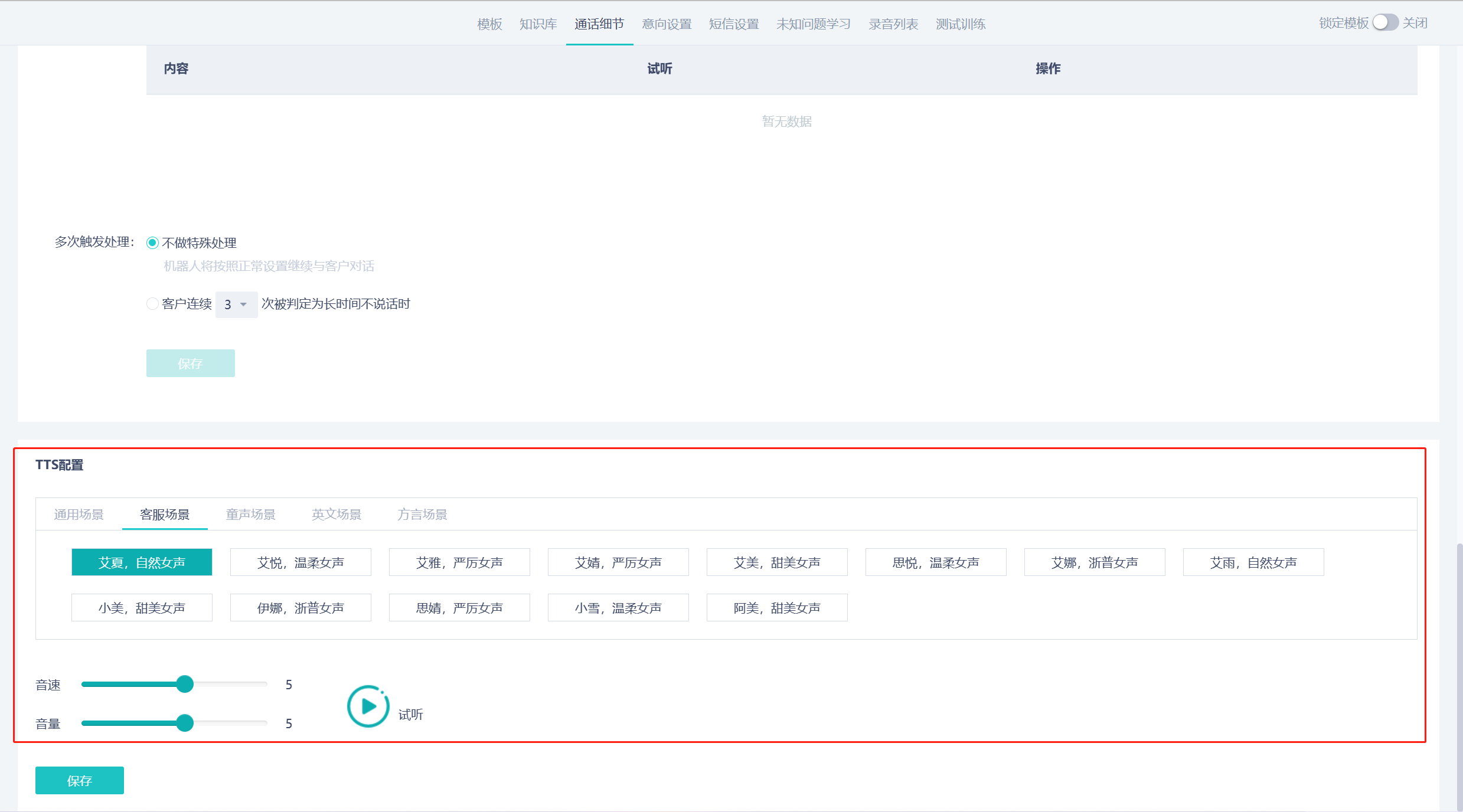The width and height of the screenshot is (1463, 812).
Task: Play the TTS voice preview
Action: click(x=368, y=706)
